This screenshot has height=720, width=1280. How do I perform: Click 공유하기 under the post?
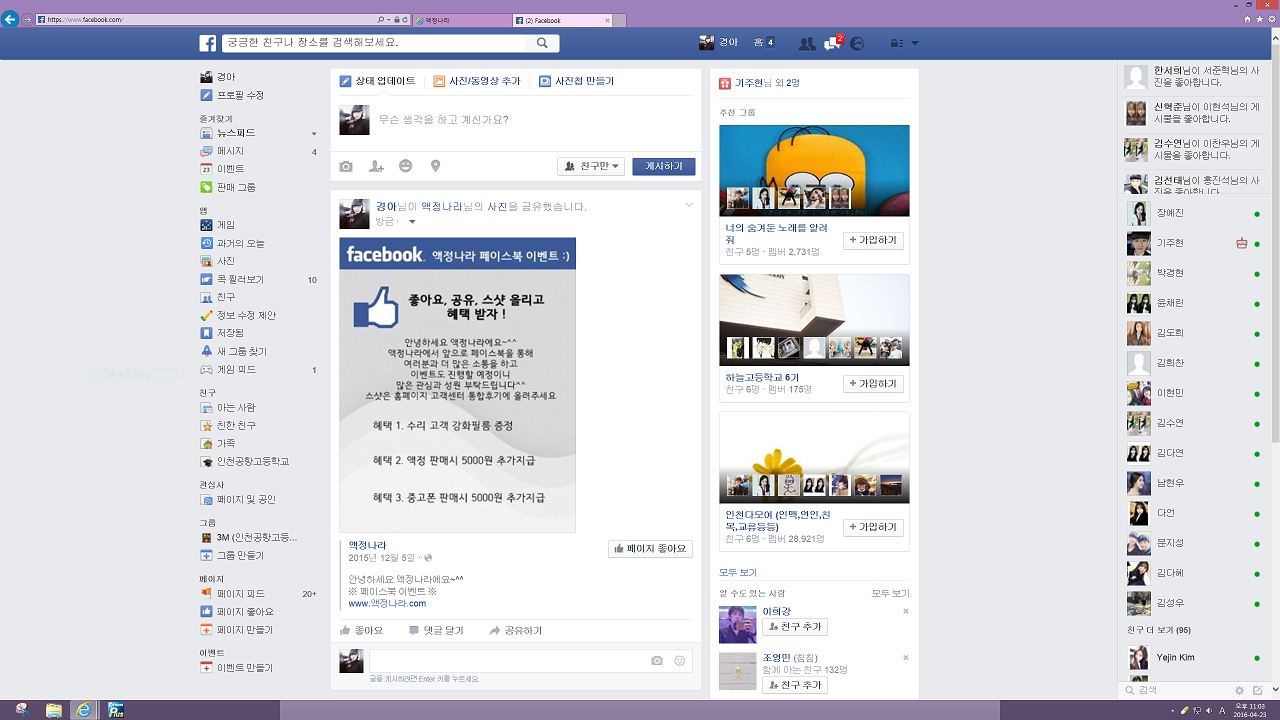pos(516,631)
